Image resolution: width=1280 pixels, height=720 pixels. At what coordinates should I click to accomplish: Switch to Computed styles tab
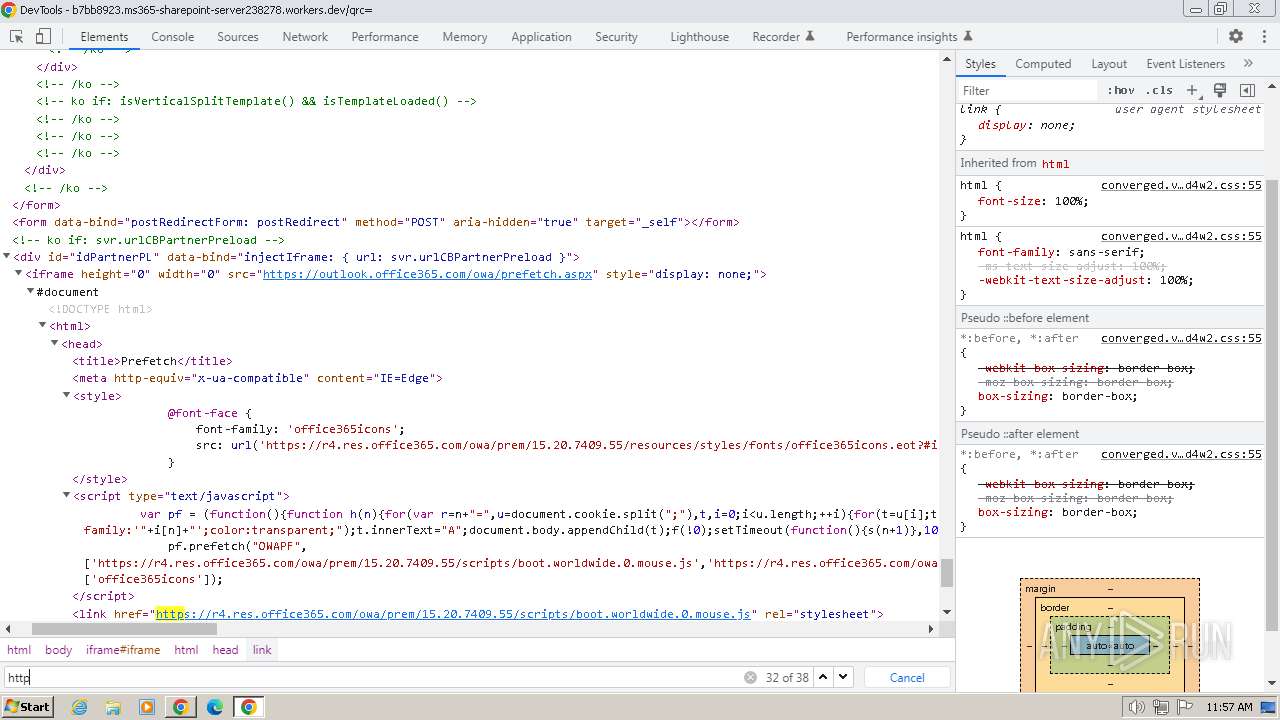click(1043, 63)
